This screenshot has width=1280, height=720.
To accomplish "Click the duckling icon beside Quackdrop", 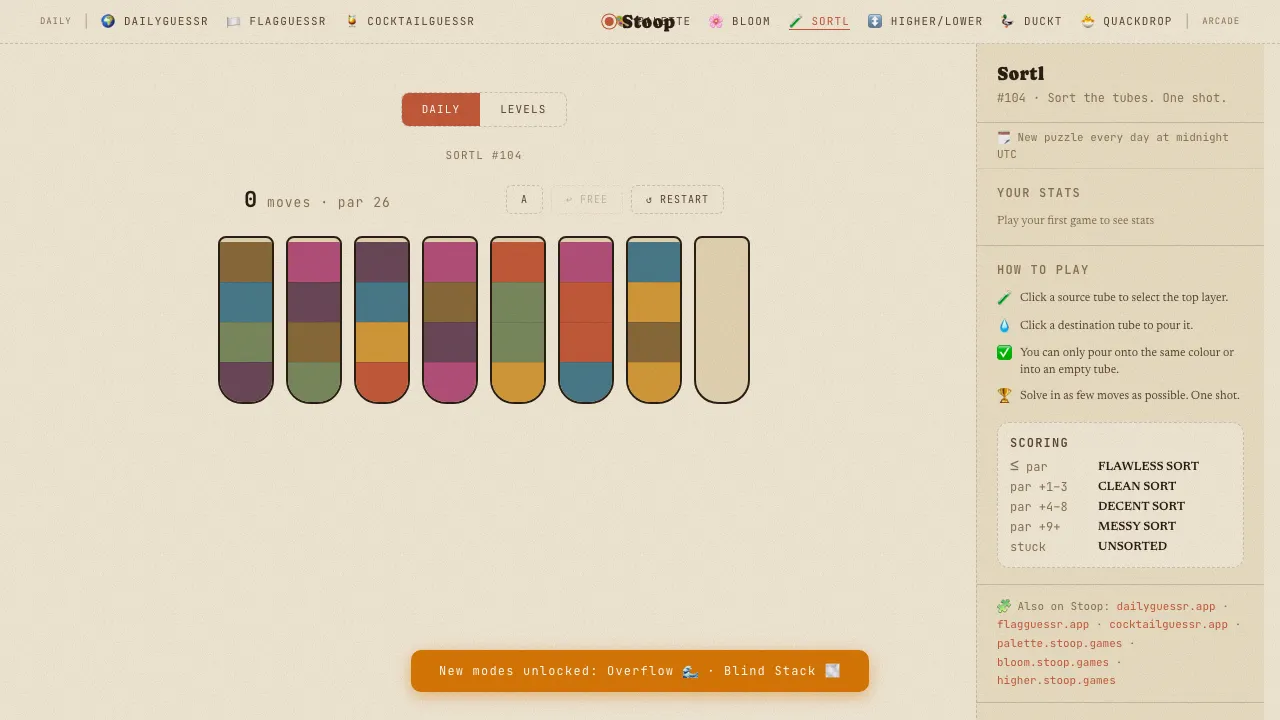I will 1088,21.
